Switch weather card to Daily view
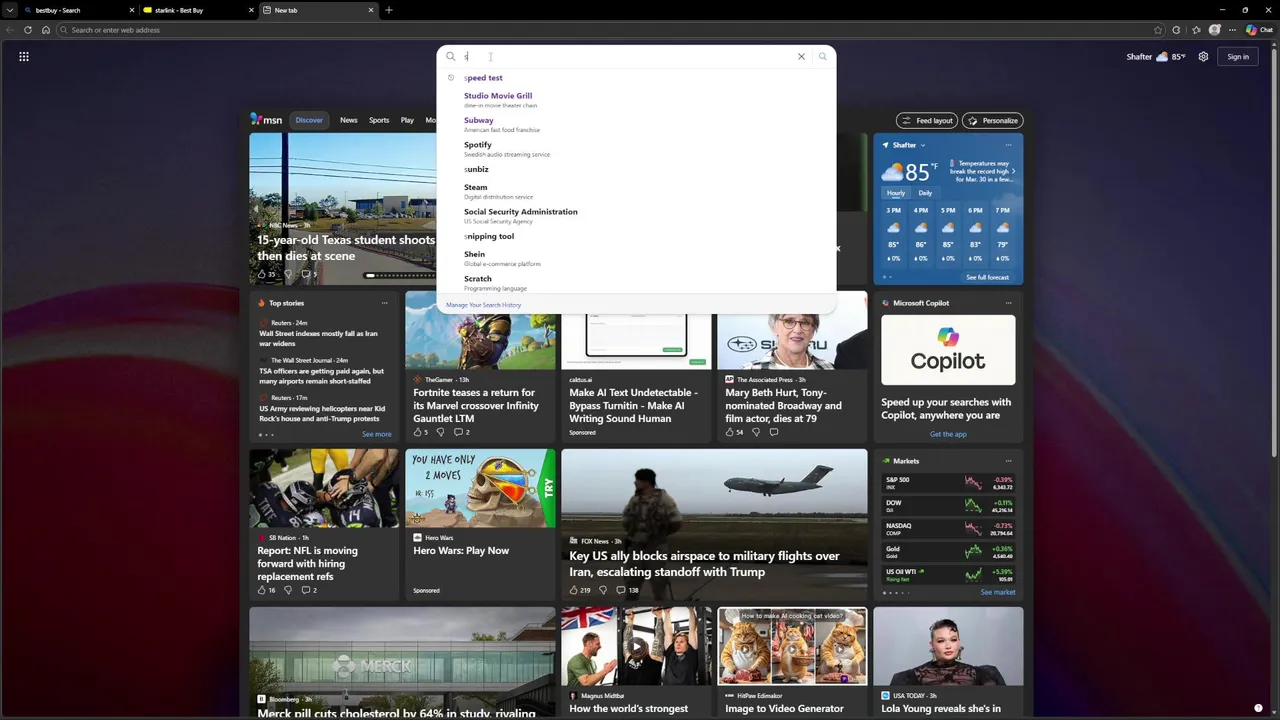Viewport: 1280px width, 720px height. pos(925,193)
